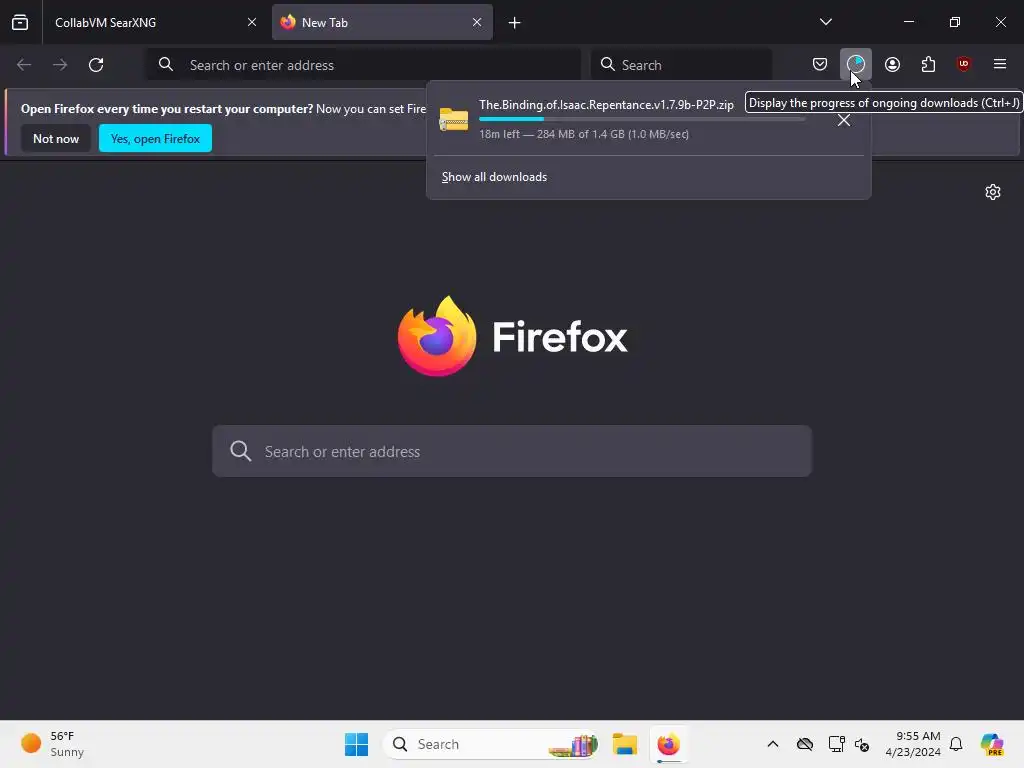Open the Firefox account icon

coord(892,64)
